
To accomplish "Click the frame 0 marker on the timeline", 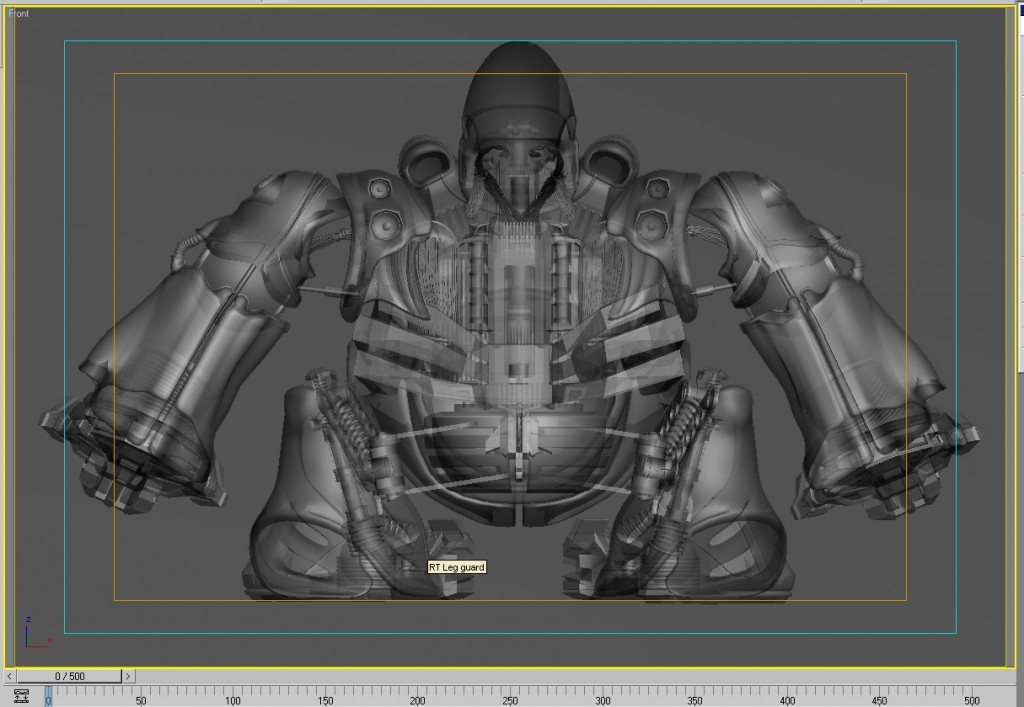I will click(x=48, y=697).
